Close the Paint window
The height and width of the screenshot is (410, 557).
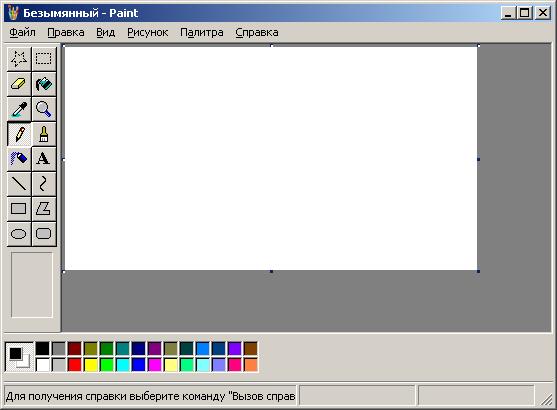pos(543,13)
